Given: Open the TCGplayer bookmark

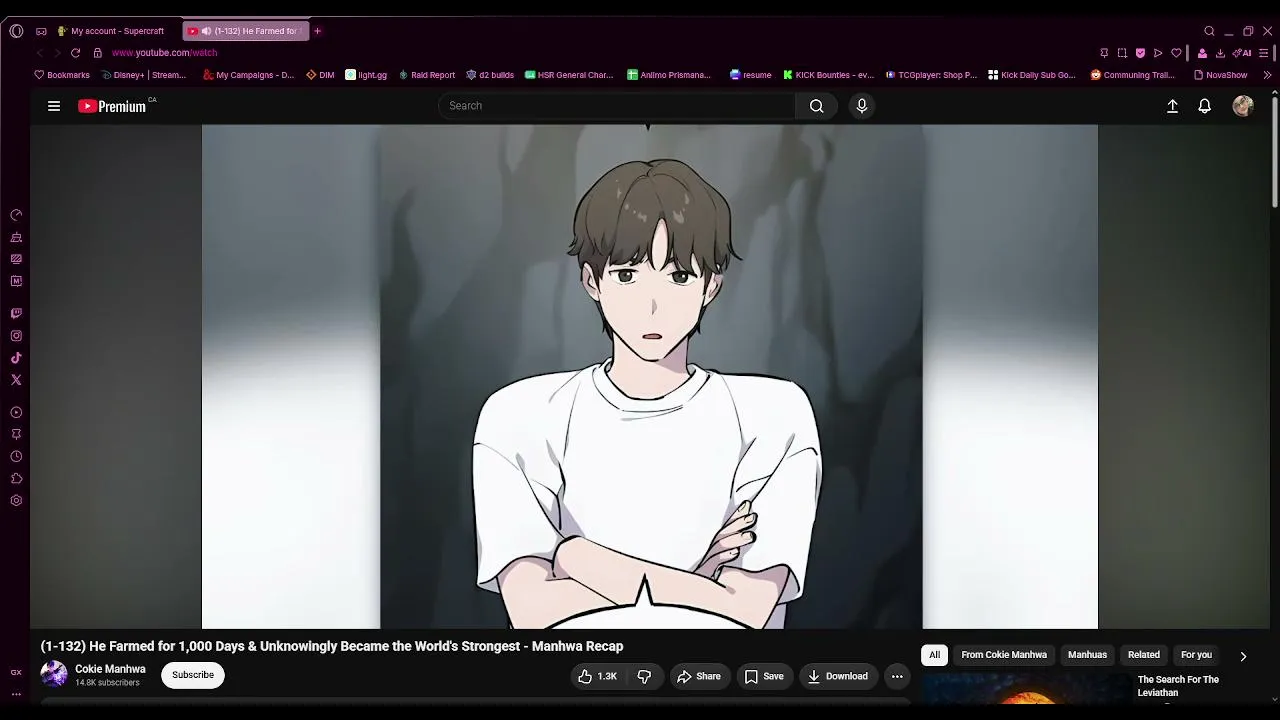Looking at the screenshot, I should pyautogui.click(x=931, y=75).
